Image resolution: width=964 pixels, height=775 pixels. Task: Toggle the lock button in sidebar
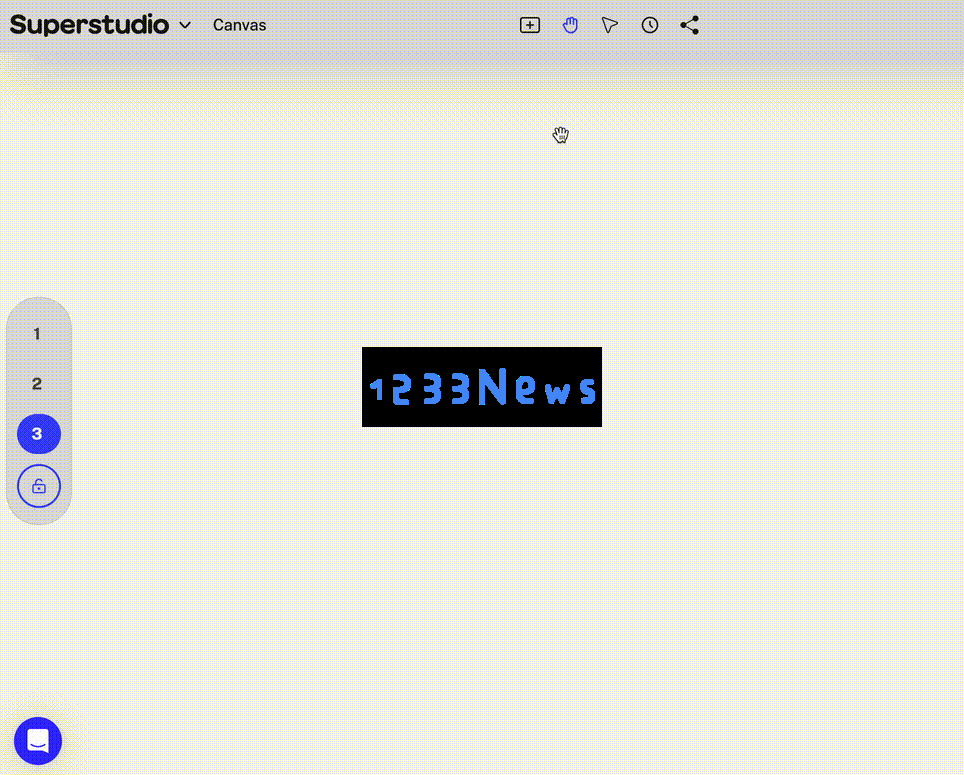39,486
